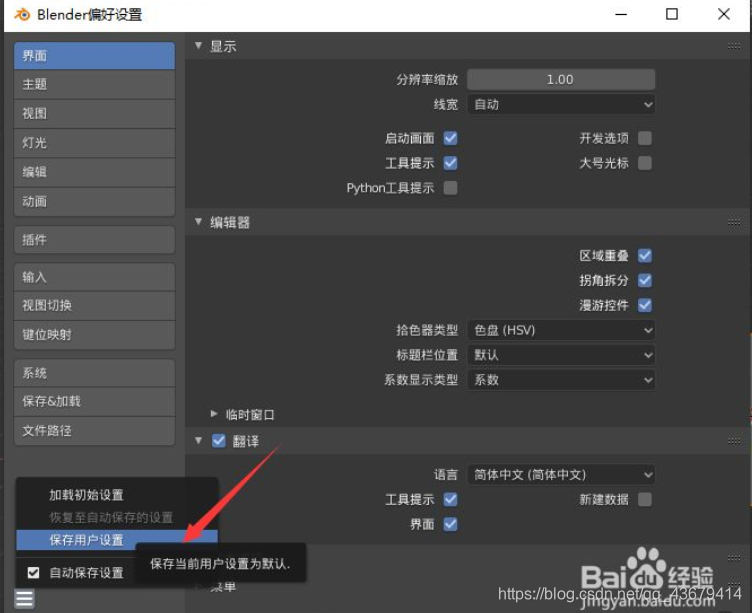Select 界面 tab in sidebar

(94, 56)
